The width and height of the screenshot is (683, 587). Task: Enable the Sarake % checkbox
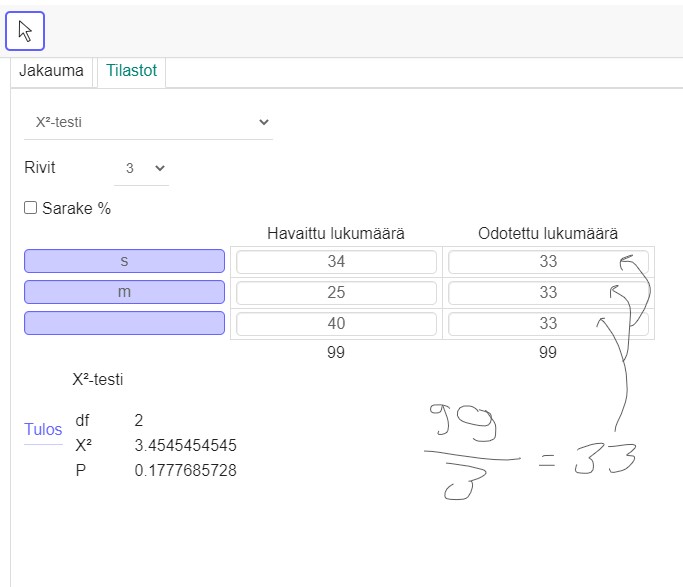click(31, 208)
